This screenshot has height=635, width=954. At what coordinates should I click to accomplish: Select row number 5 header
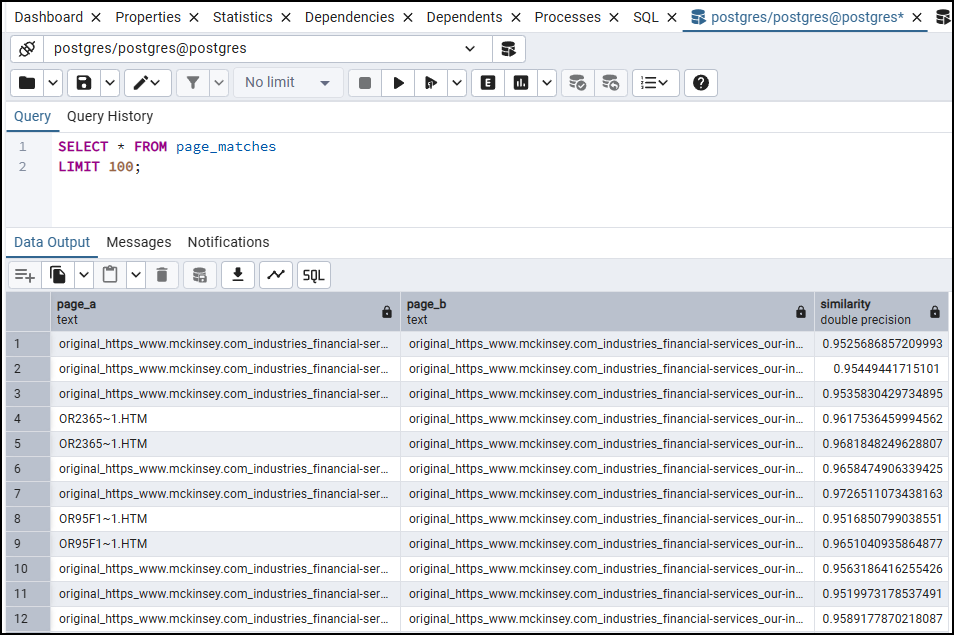[x=28, y=444]
